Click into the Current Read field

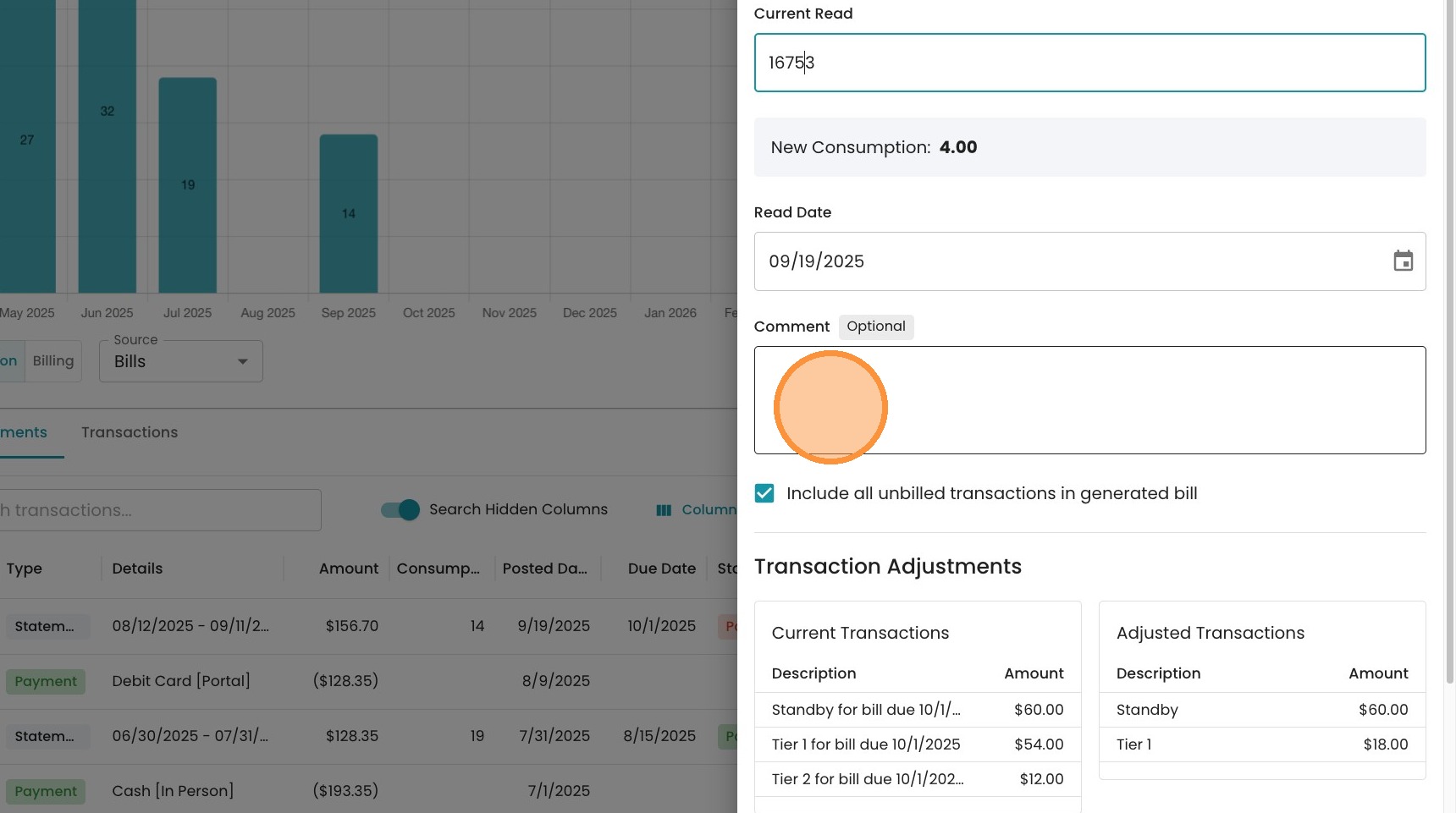1089,63
